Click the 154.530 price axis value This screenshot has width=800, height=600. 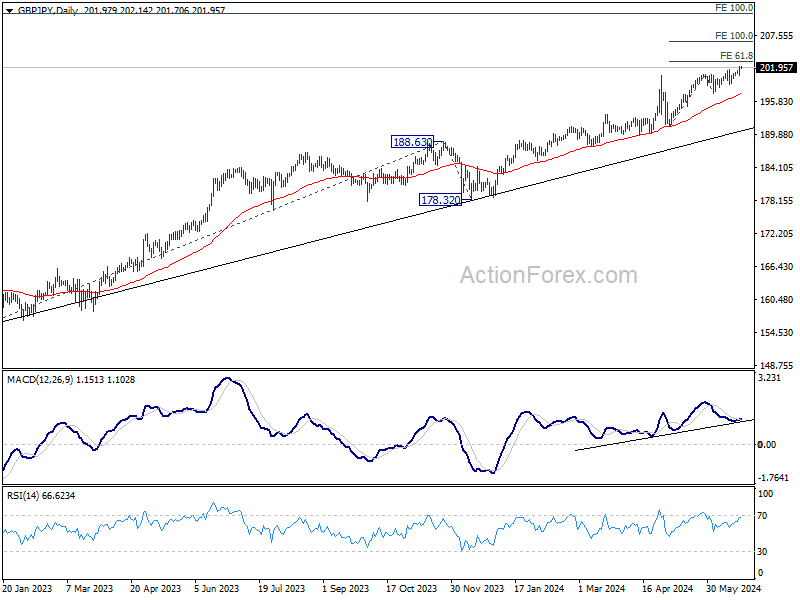777,333
